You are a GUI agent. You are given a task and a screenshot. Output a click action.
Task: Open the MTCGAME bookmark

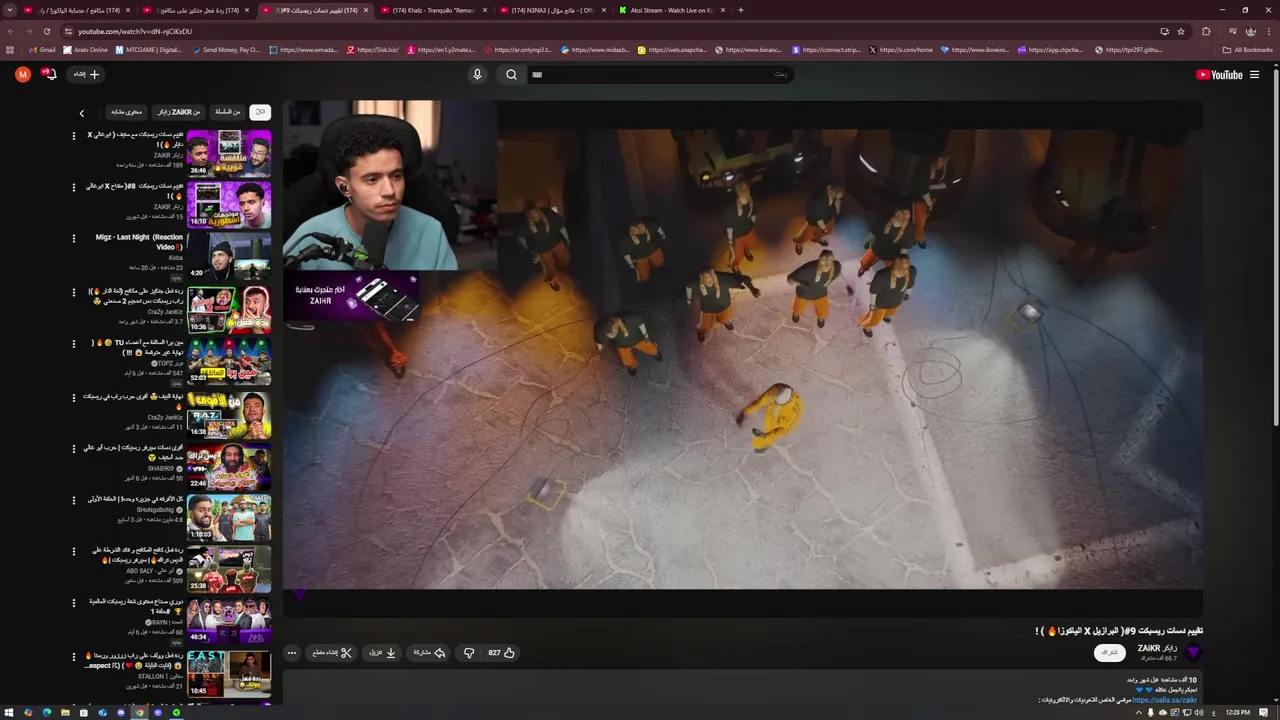point(150,50)
